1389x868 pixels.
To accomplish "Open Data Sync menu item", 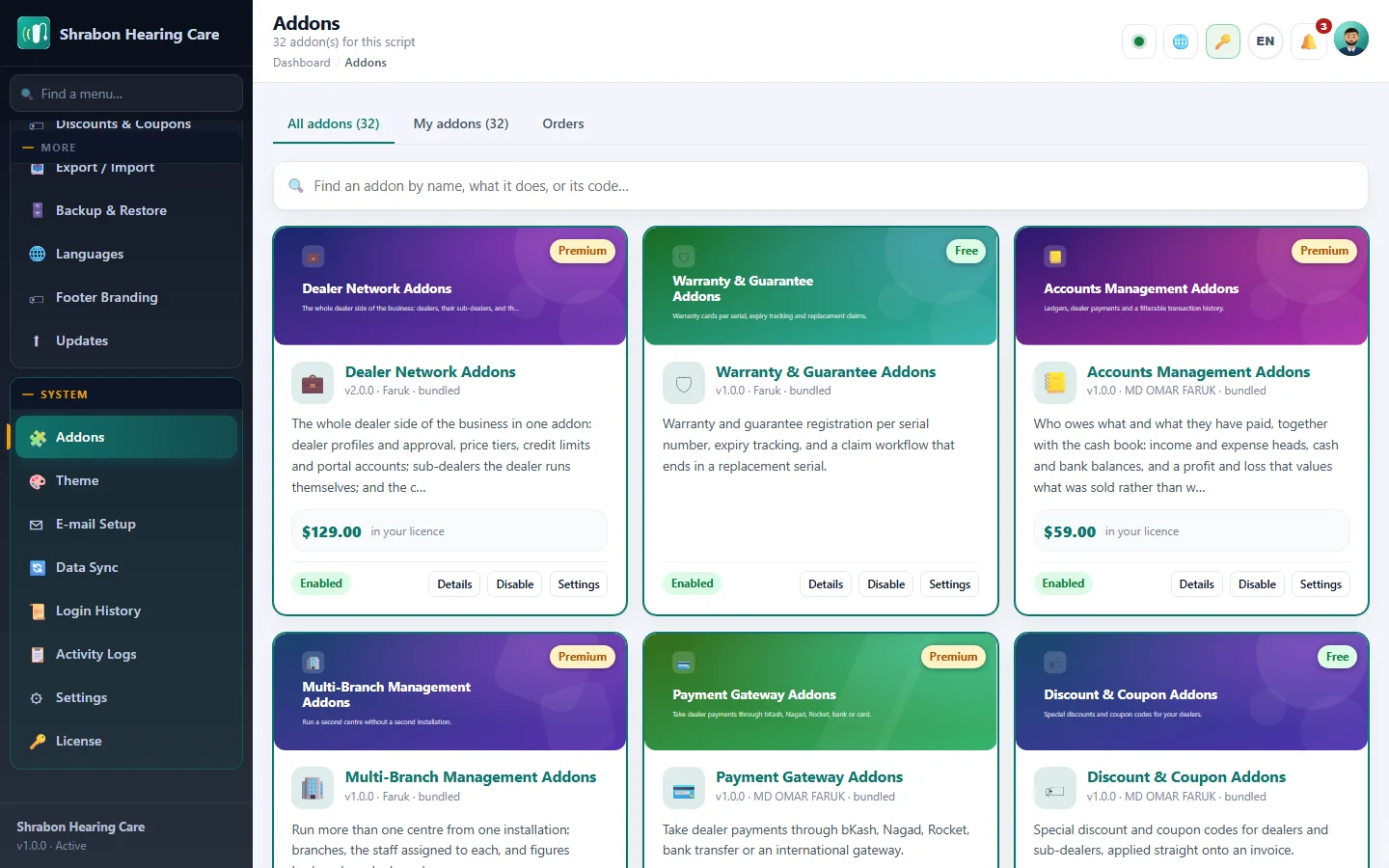I will point(126,567).
